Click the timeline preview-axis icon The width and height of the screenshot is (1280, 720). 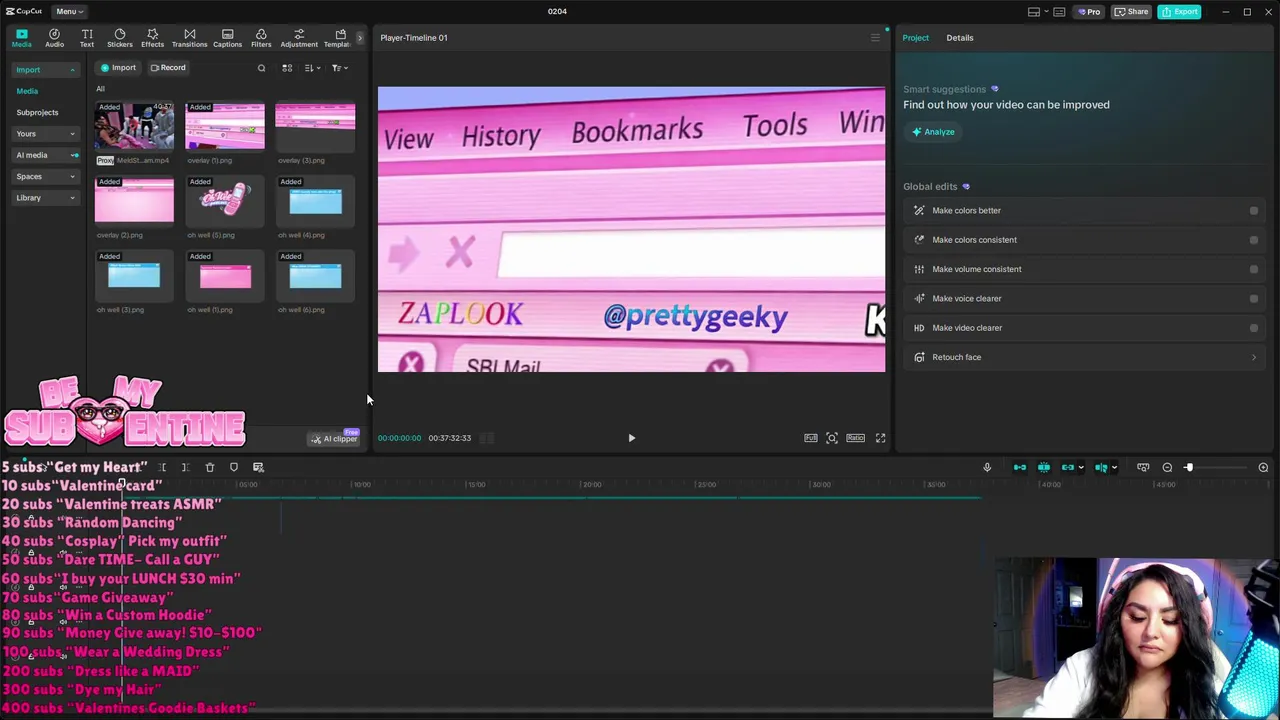pos(1143,467)
